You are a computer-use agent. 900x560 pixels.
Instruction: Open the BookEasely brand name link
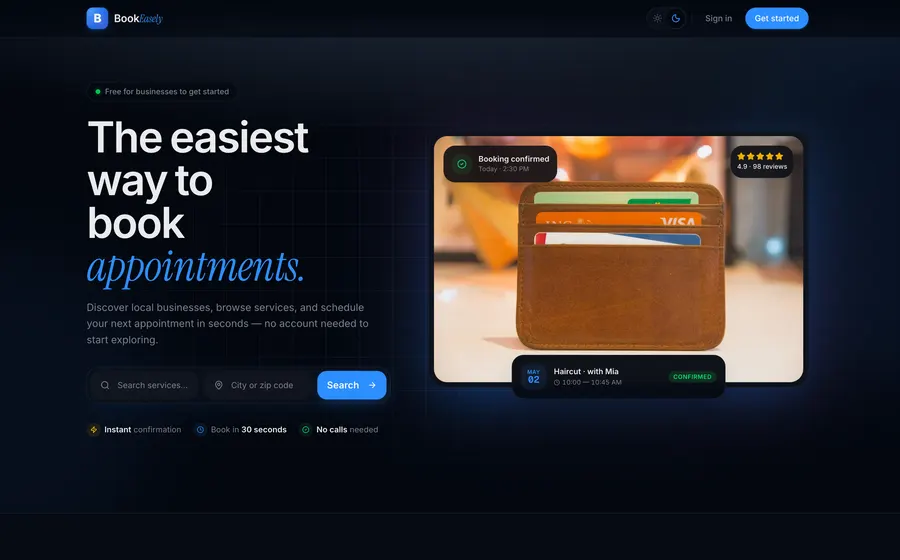[138, 18]
